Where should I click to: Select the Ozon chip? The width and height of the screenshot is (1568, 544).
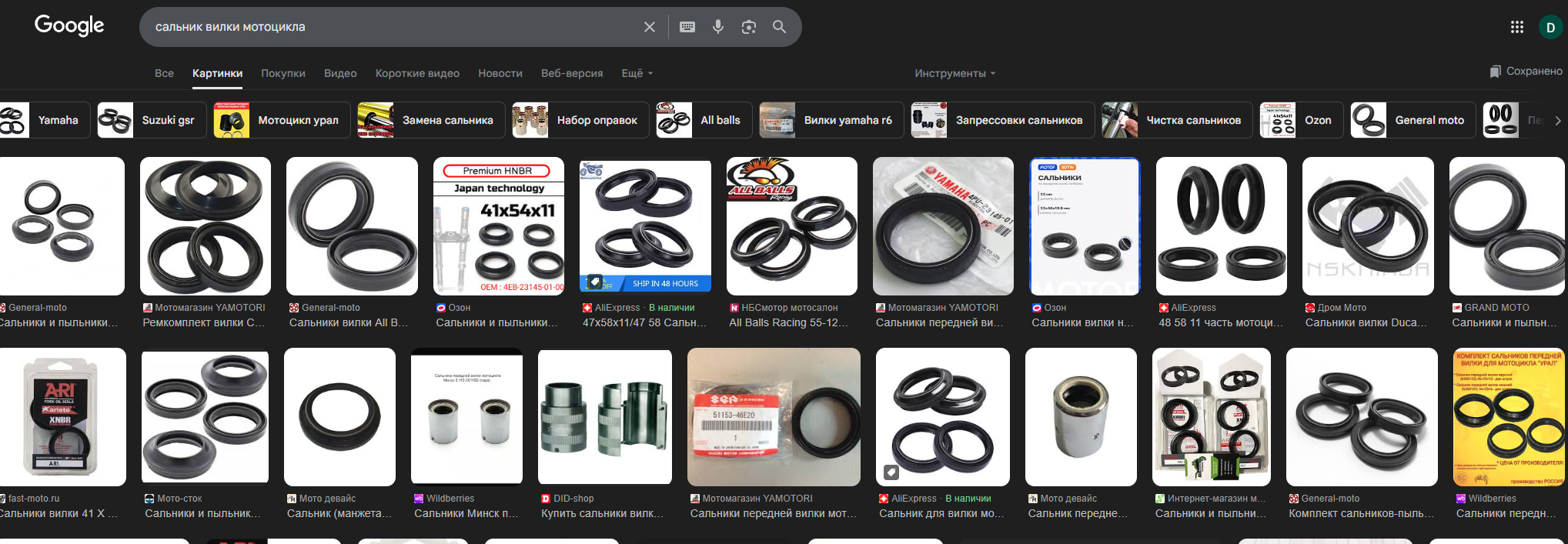click(1301, 120)
